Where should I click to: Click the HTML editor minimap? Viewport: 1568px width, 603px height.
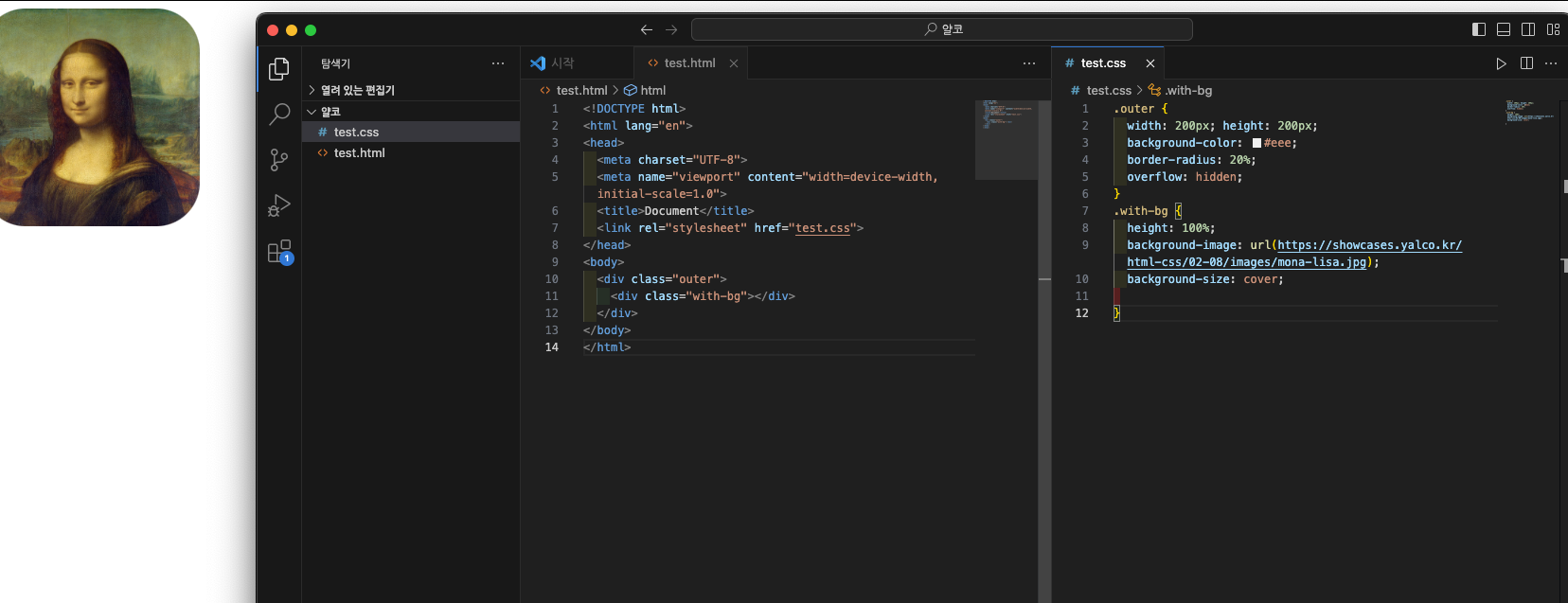click(x=1006, y=139)
